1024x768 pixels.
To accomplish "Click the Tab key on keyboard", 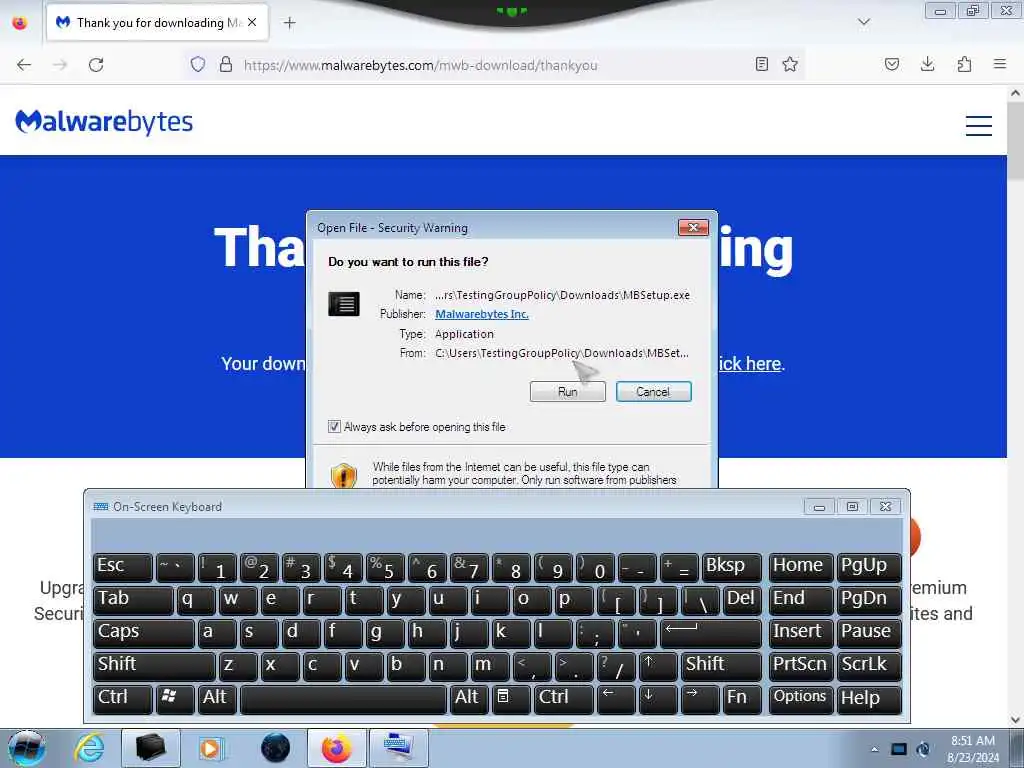I will pyautogui.click(x=133, y=600).
